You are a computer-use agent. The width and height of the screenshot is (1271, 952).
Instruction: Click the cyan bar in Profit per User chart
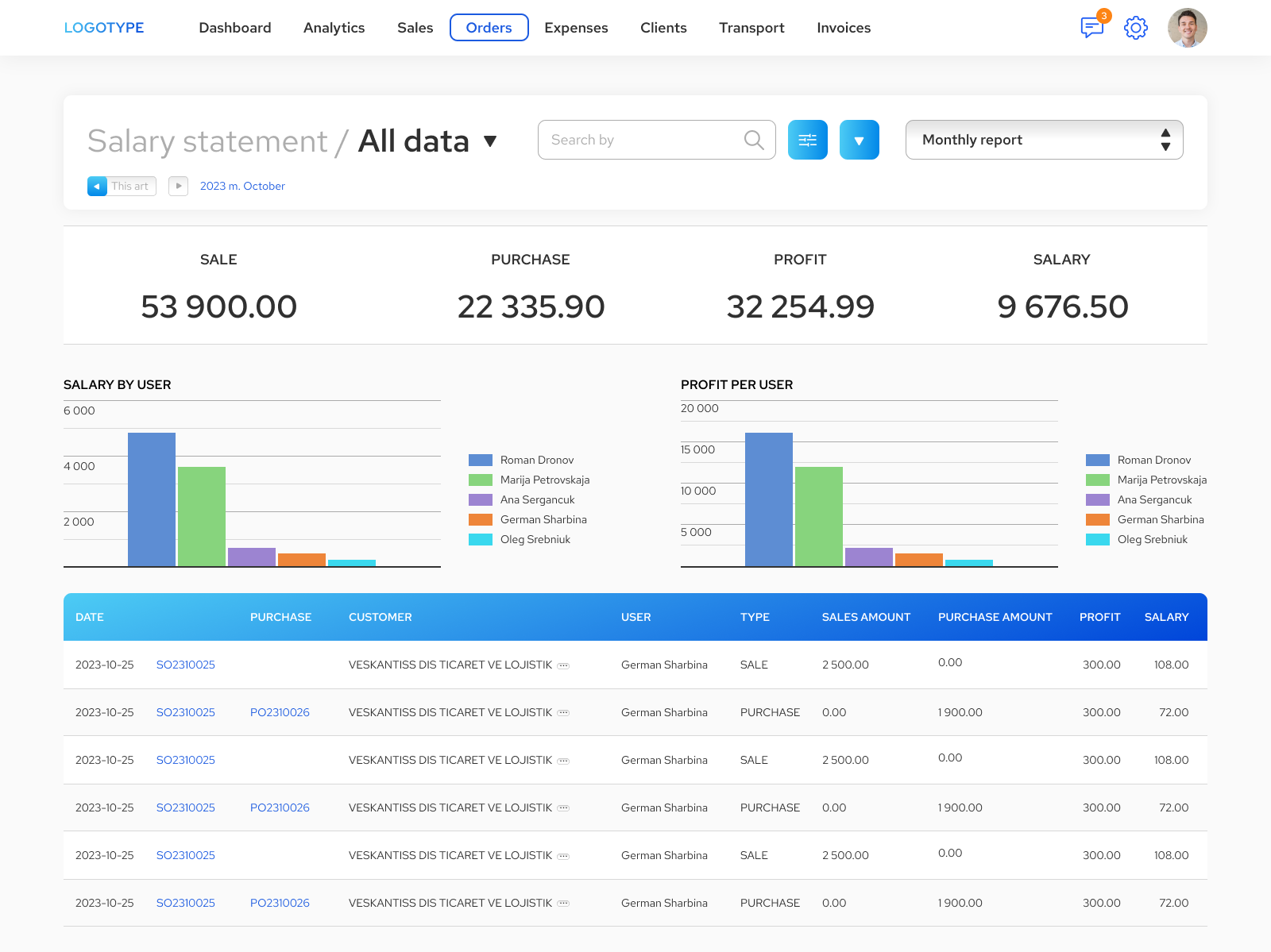click(x=969, y=563)
